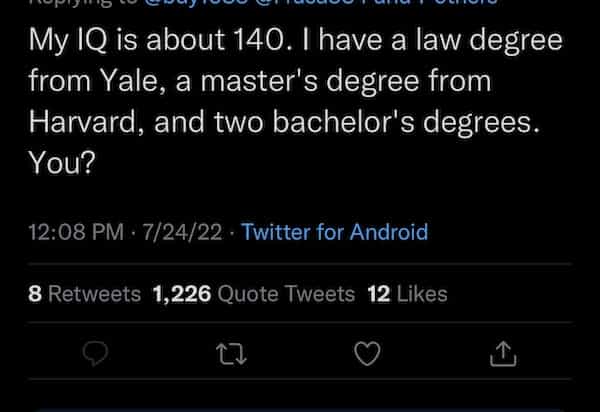Like the tweet with the heart icon
This screenshot has width=600, height=412.
369,351
